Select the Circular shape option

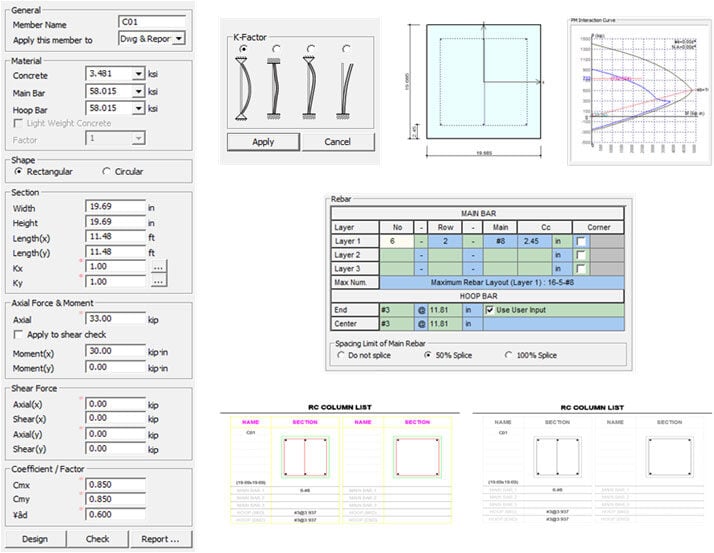[108, 171]
